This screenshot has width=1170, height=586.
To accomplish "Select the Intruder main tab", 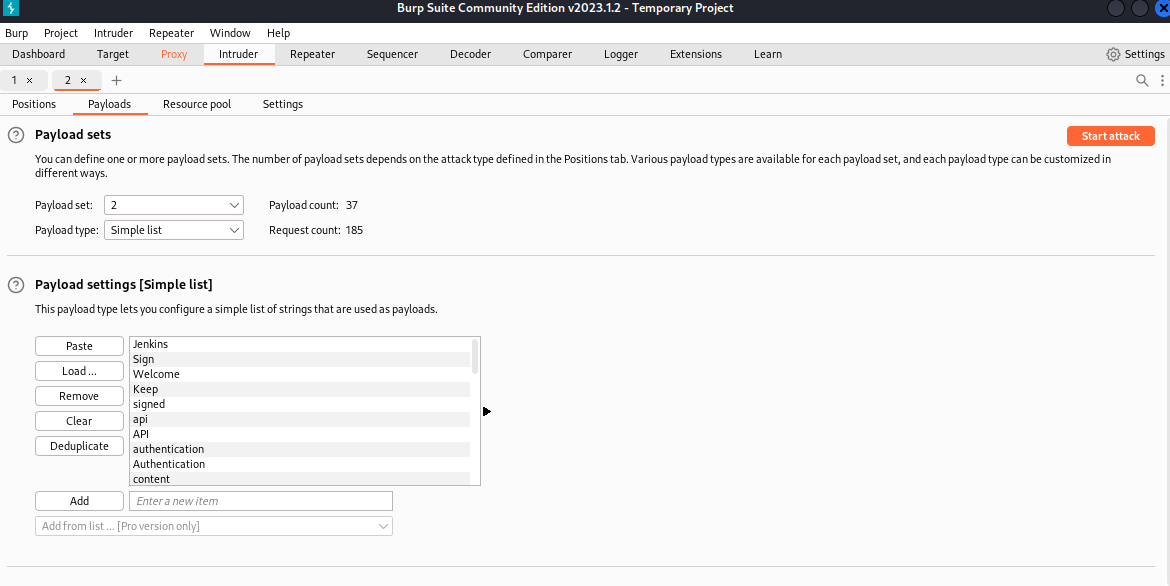I will [x=239, y=54].
